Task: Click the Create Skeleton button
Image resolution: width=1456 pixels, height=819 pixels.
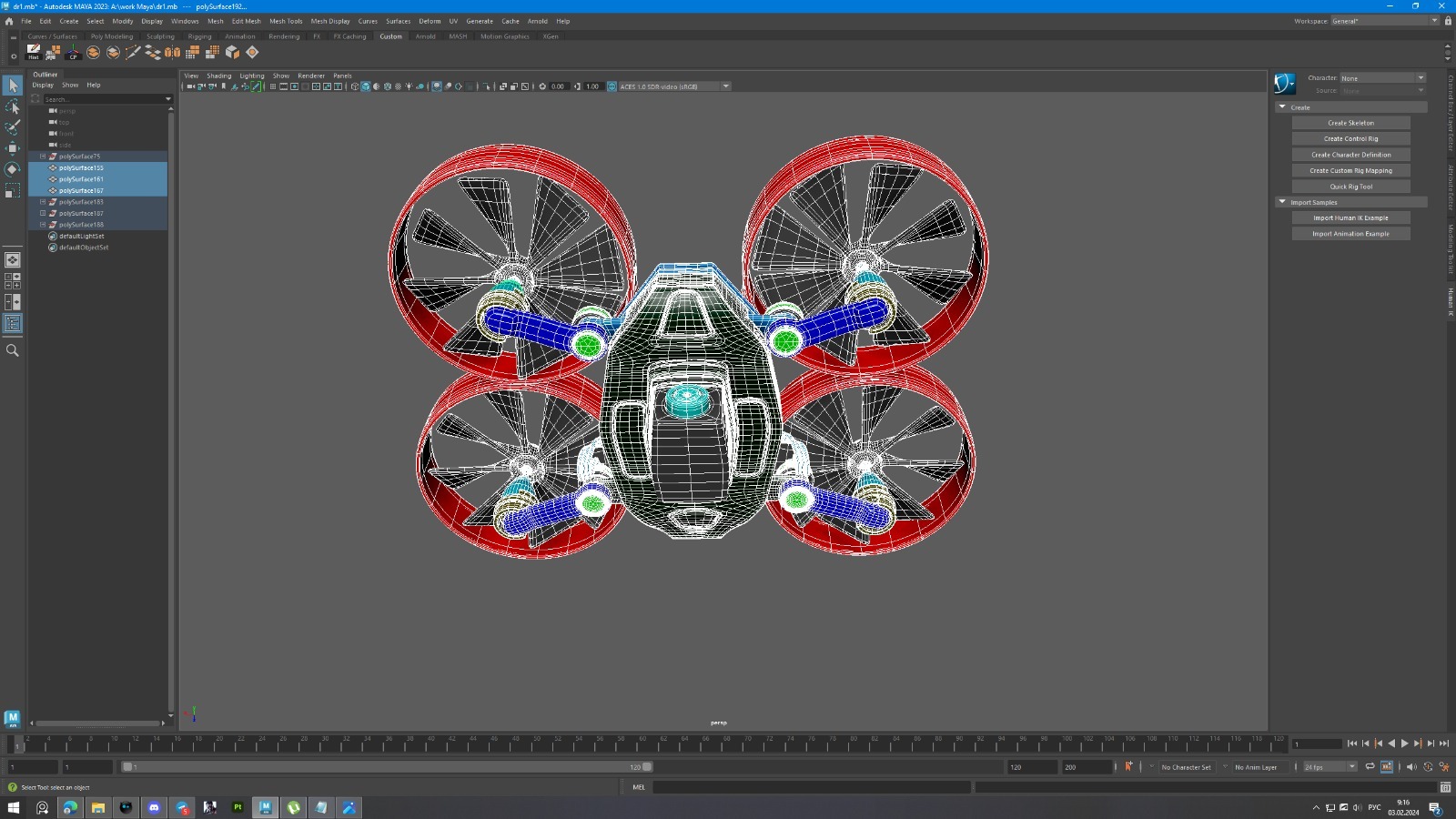Action: pos(1350,123)
